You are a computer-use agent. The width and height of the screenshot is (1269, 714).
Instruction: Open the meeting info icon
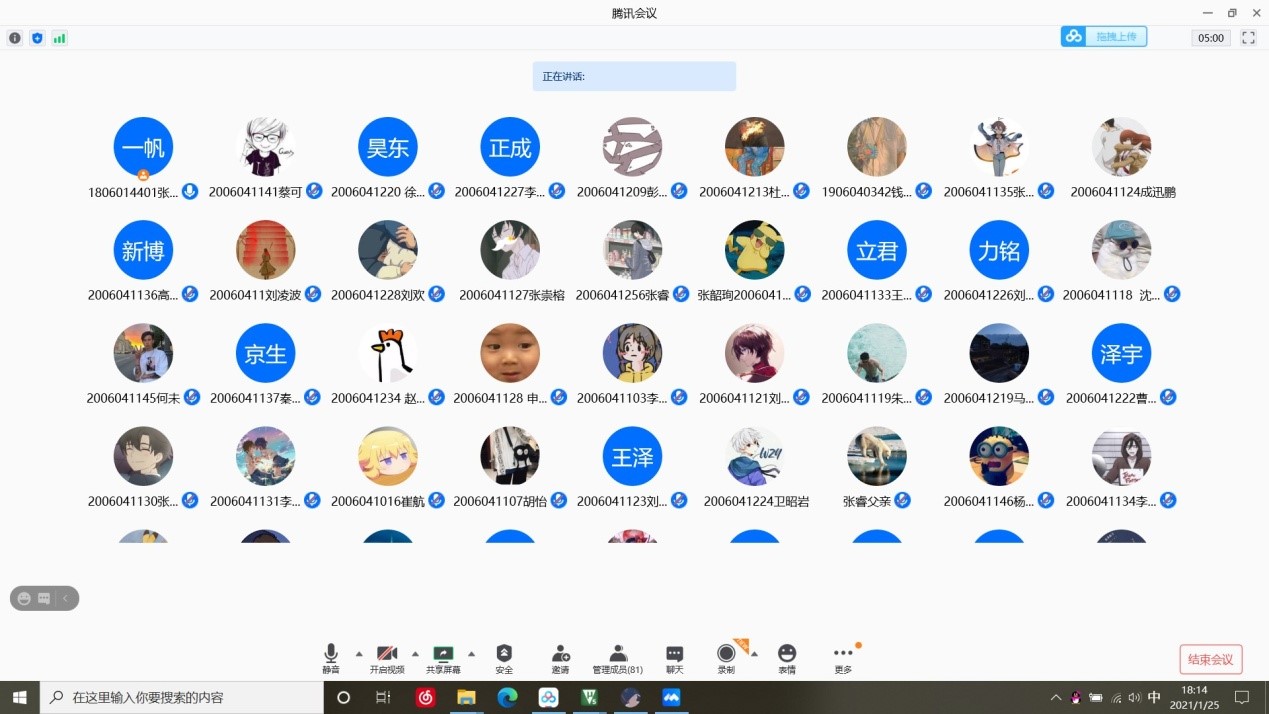(x=15, y=38)
